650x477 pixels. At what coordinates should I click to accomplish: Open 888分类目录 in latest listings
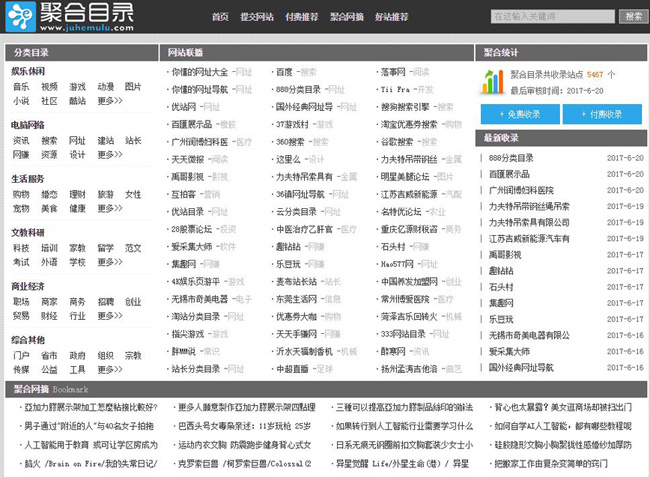point(511,158)
